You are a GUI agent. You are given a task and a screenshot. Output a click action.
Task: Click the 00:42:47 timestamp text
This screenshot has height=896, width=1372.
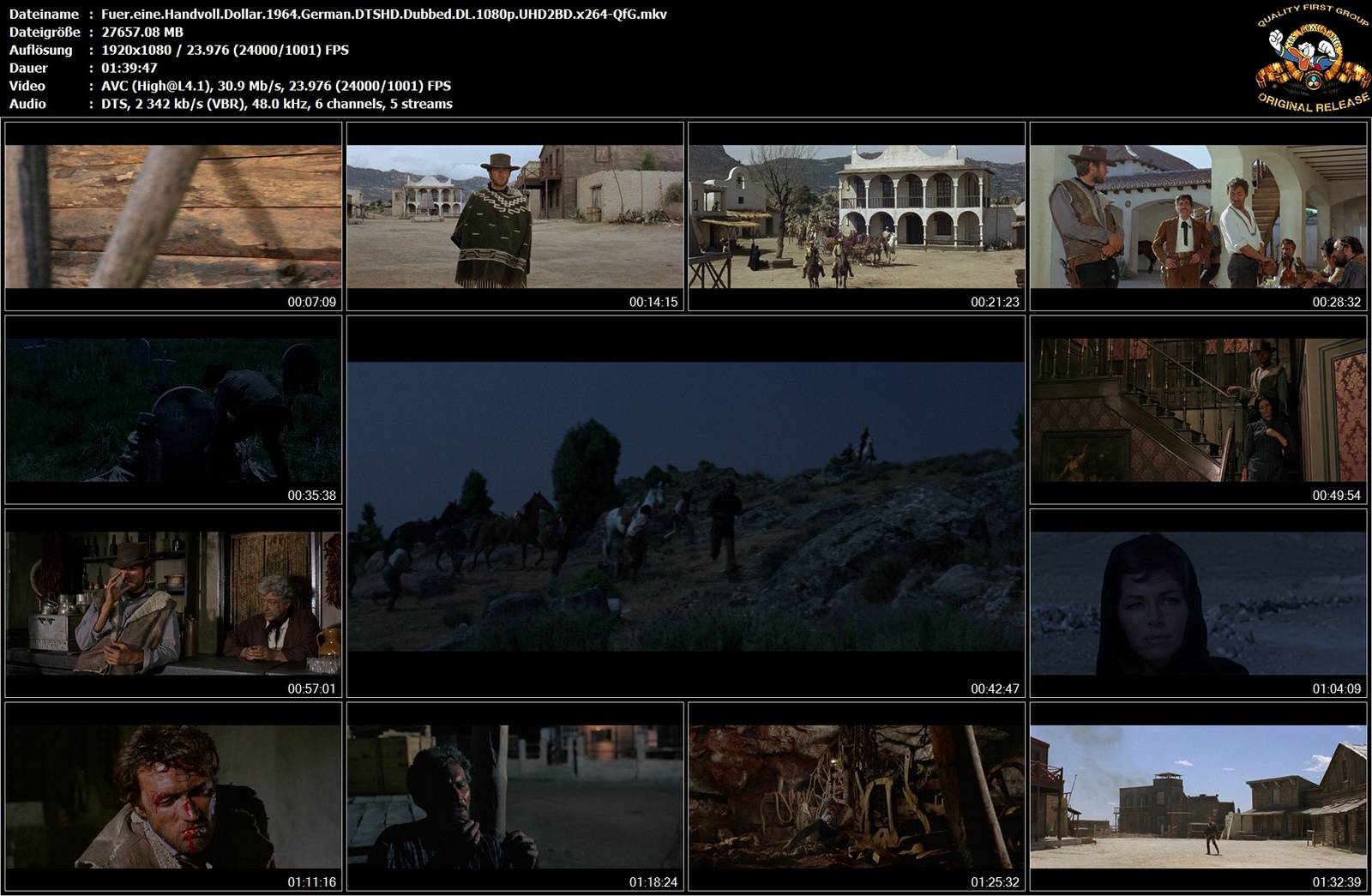(x=996, y=689)
